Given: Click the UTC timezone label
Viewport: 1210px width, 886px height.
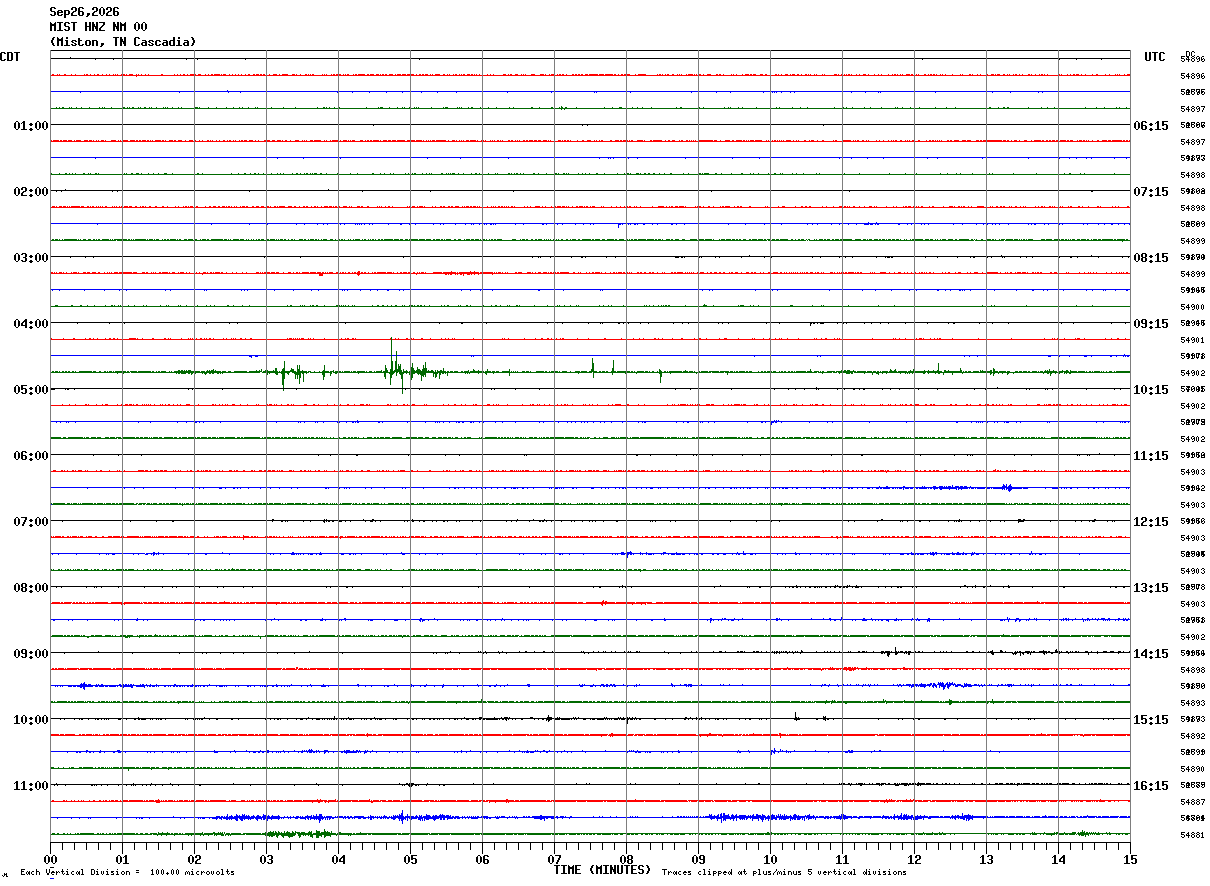Looking at the screenshot, I should click(x=1155, y=57).
